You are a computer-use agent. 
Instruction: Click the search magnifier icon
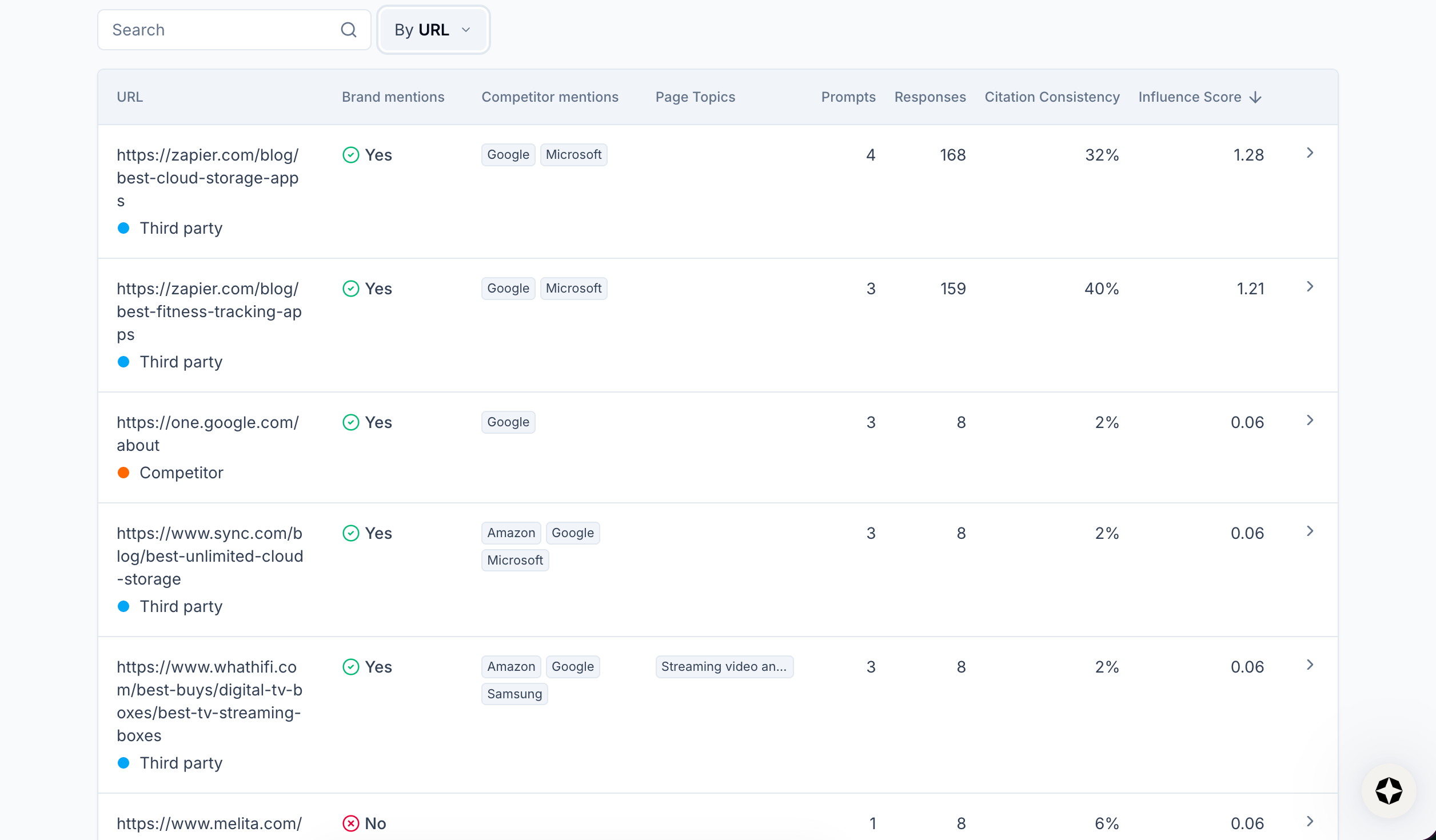point(348,30)
